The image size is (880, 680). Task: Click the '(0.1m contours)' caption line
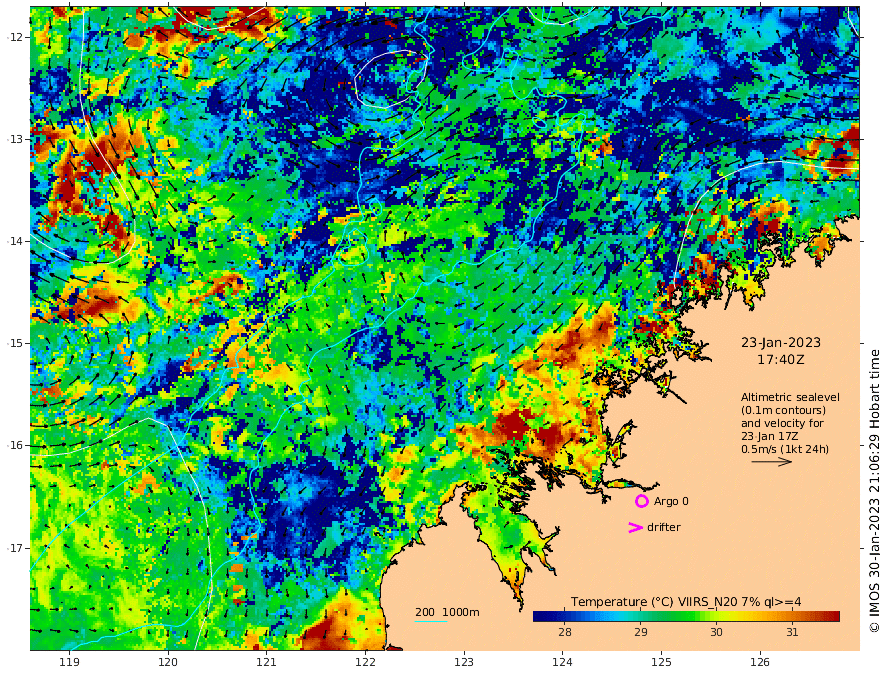783,410
